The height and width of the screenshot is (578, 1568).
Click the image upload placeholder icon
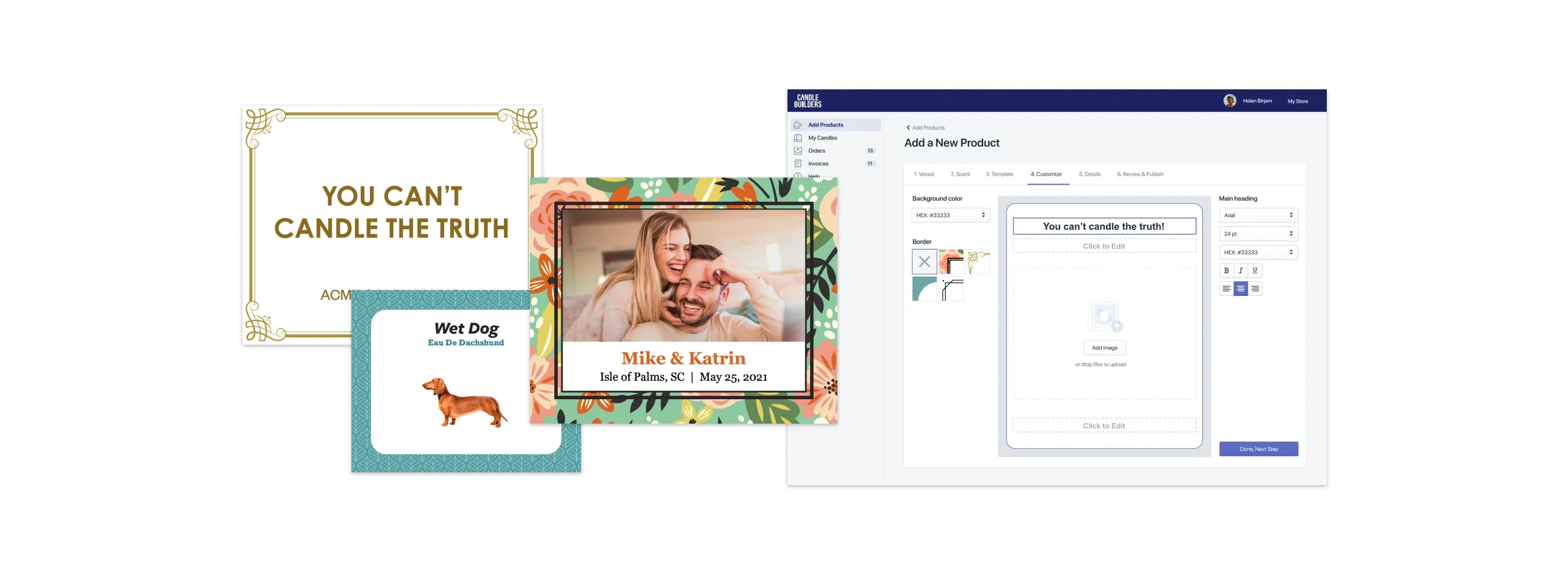[1104, 317]
